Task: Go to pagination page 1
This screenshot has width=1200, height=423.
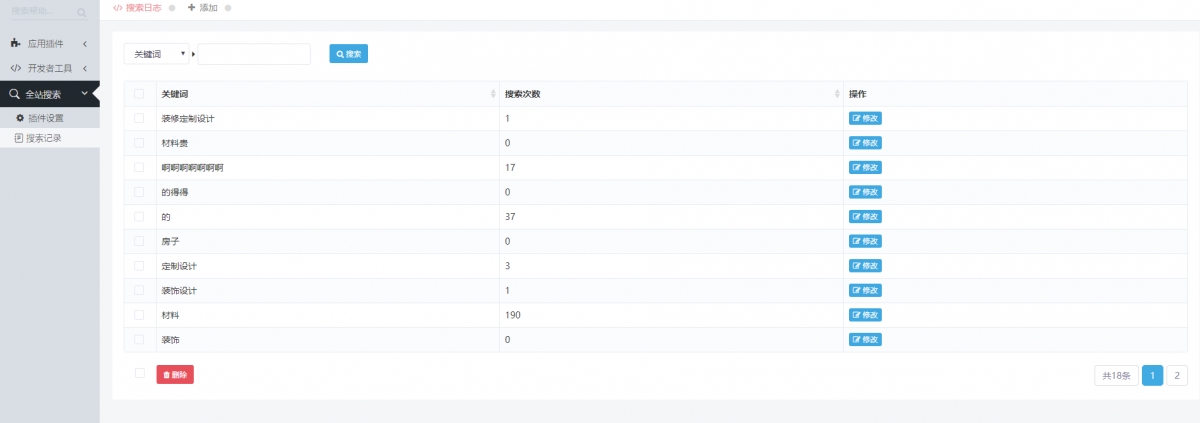Action: (x=1152, y=376)
